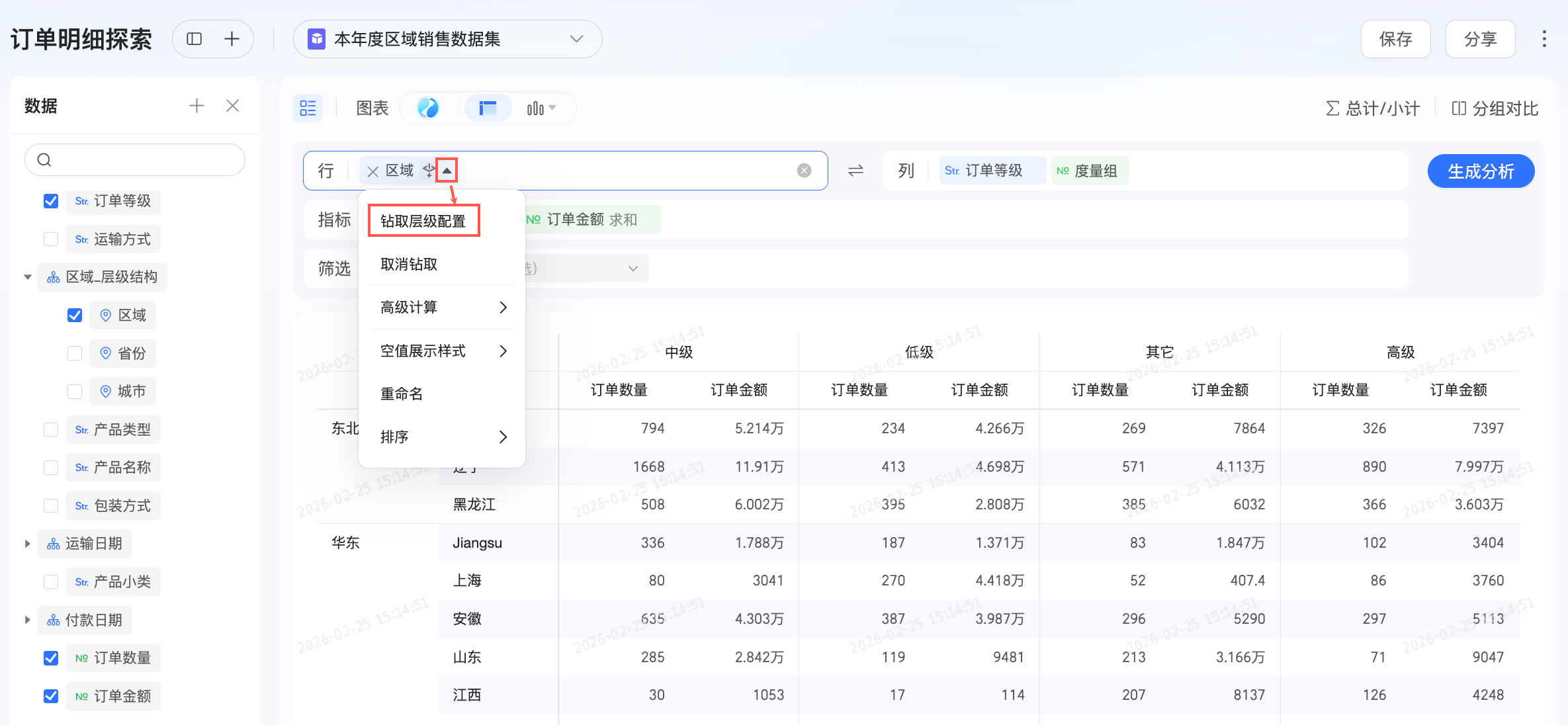The width and height of the screenshot is (1568, 725).
Task: Close the 数据 panel with X icon
Action: click(x=232, y=106)
